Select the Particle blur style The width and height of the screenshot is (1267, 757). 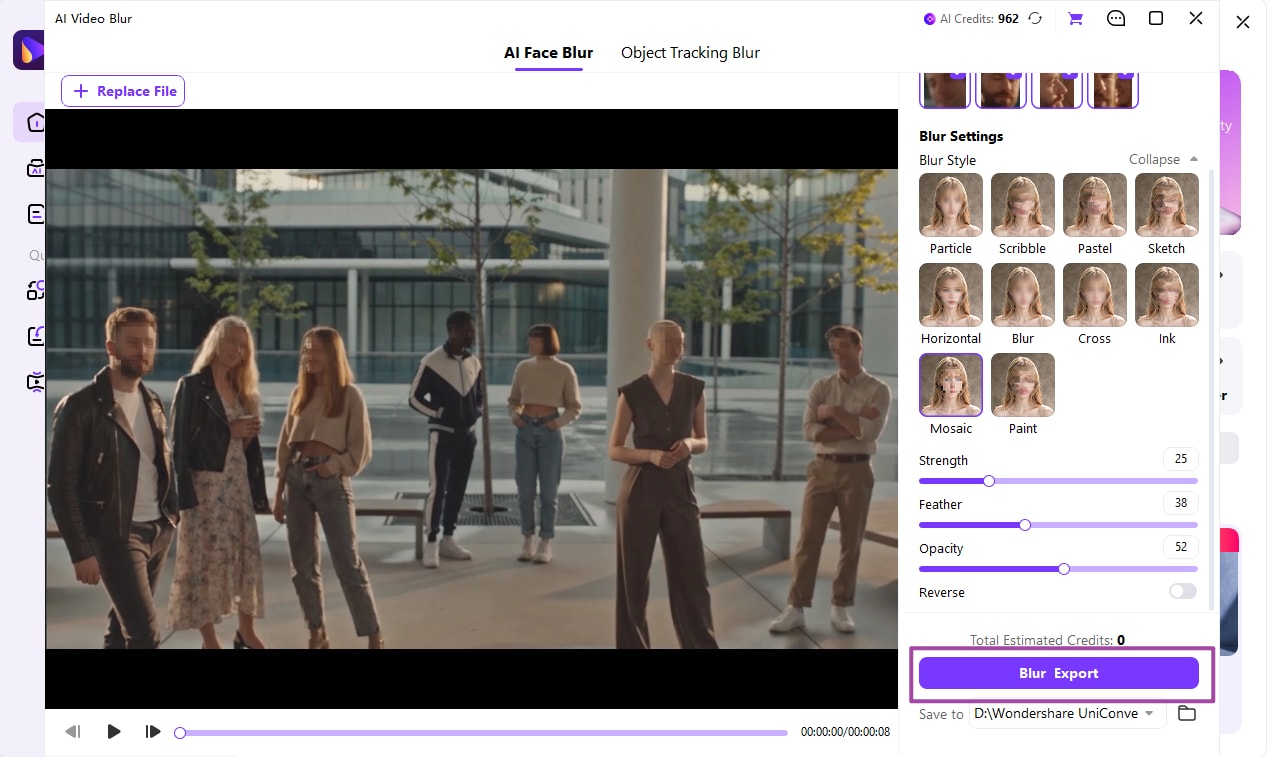[951, 205]
